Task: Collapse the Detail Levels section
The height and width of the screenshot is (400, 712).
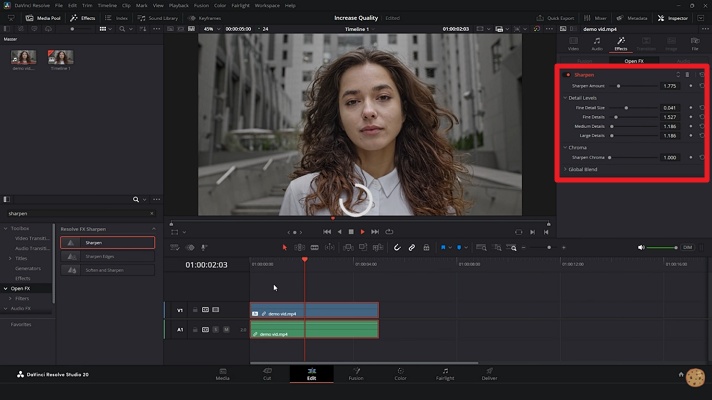Action: tap(564, 98)
